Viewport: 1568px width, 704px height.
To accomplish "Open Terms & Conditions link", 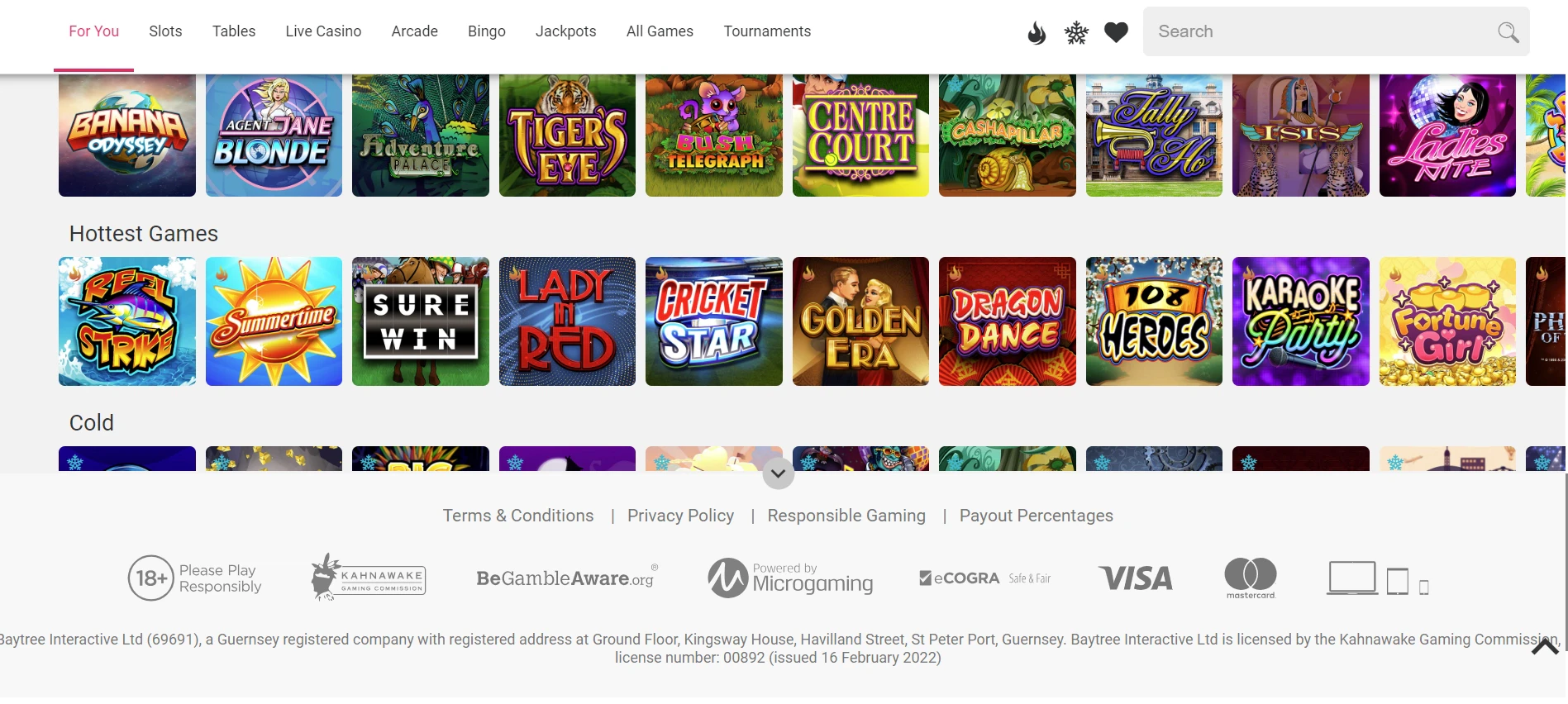I will [518, 516].
